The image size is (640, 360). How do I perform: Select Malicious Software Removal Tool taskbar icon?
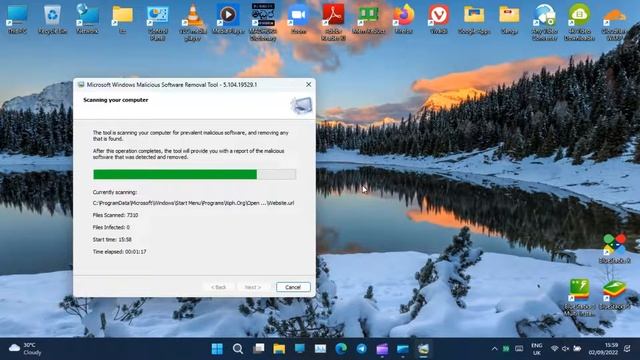click(423, 349)
